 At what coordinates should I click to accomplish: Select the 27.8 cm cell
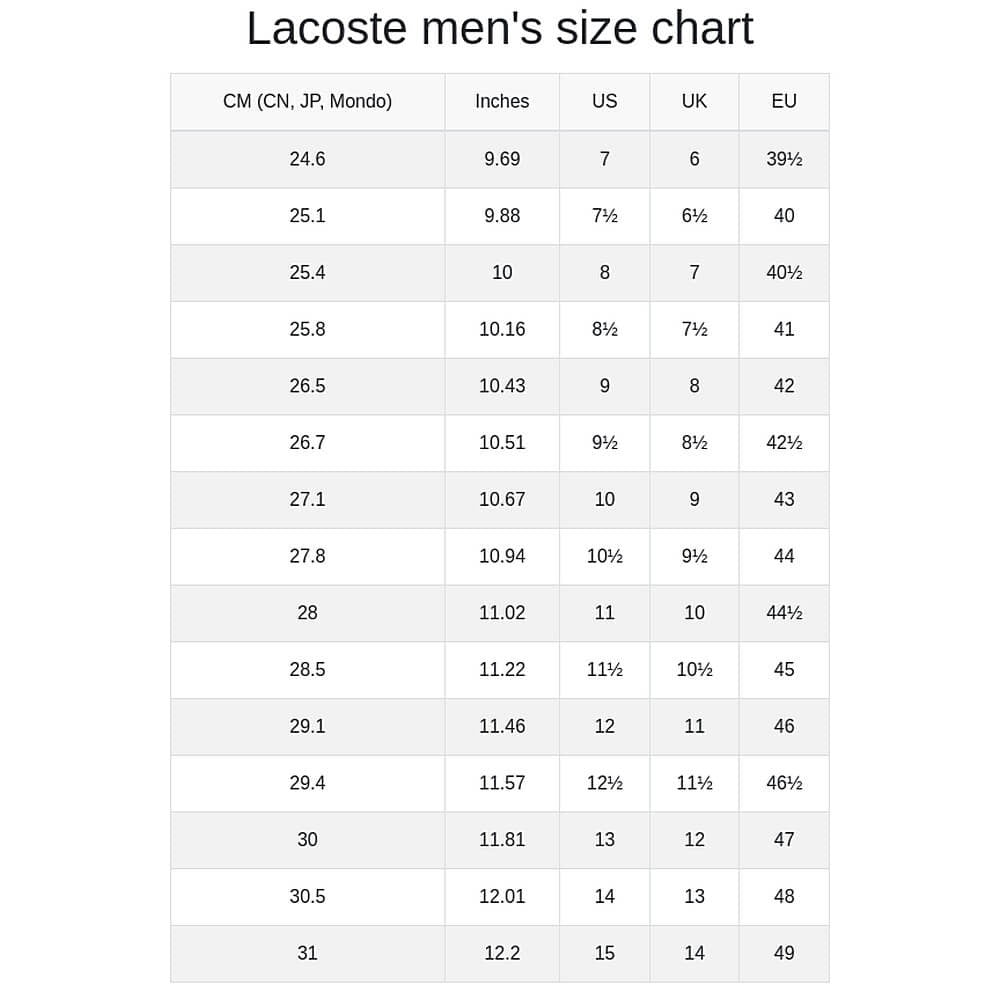coord(307,556)
